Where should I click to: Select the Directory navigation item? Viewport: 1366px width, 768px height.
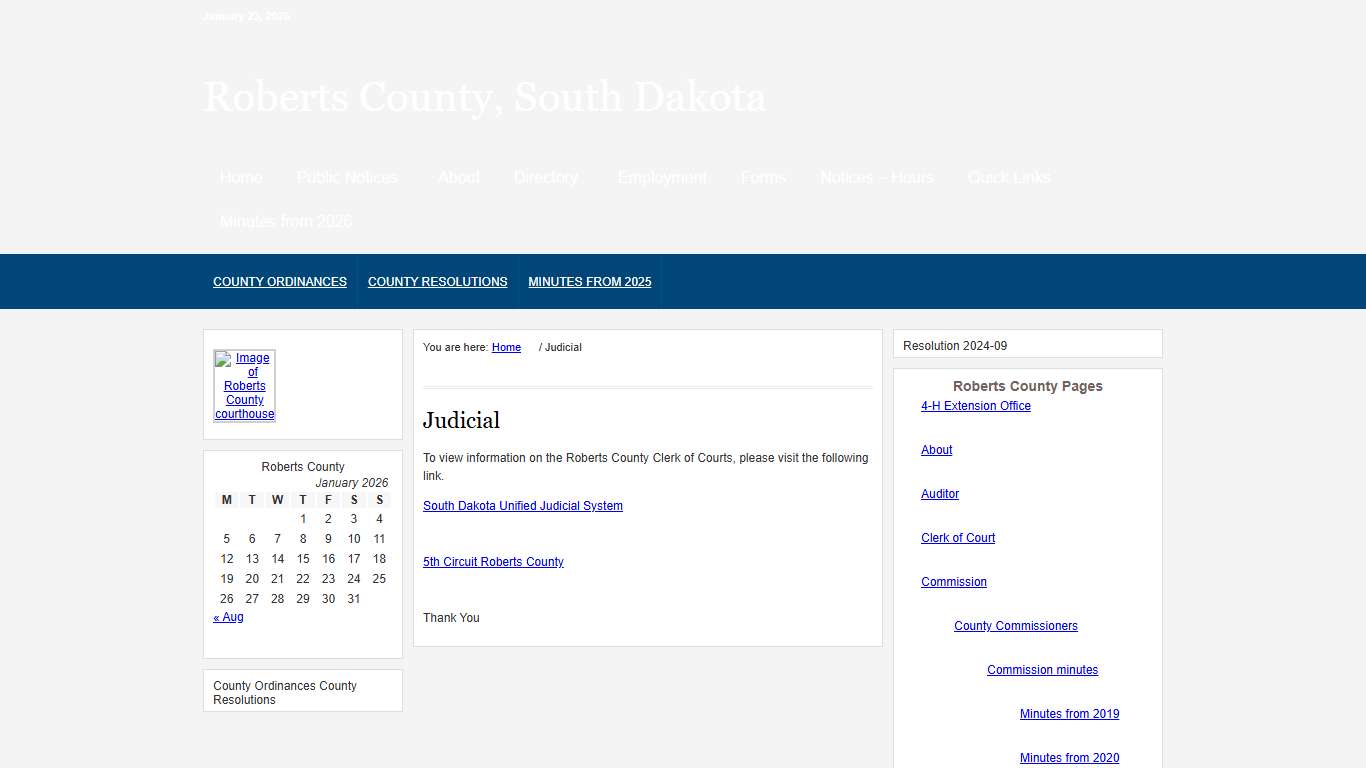[545, 177]
